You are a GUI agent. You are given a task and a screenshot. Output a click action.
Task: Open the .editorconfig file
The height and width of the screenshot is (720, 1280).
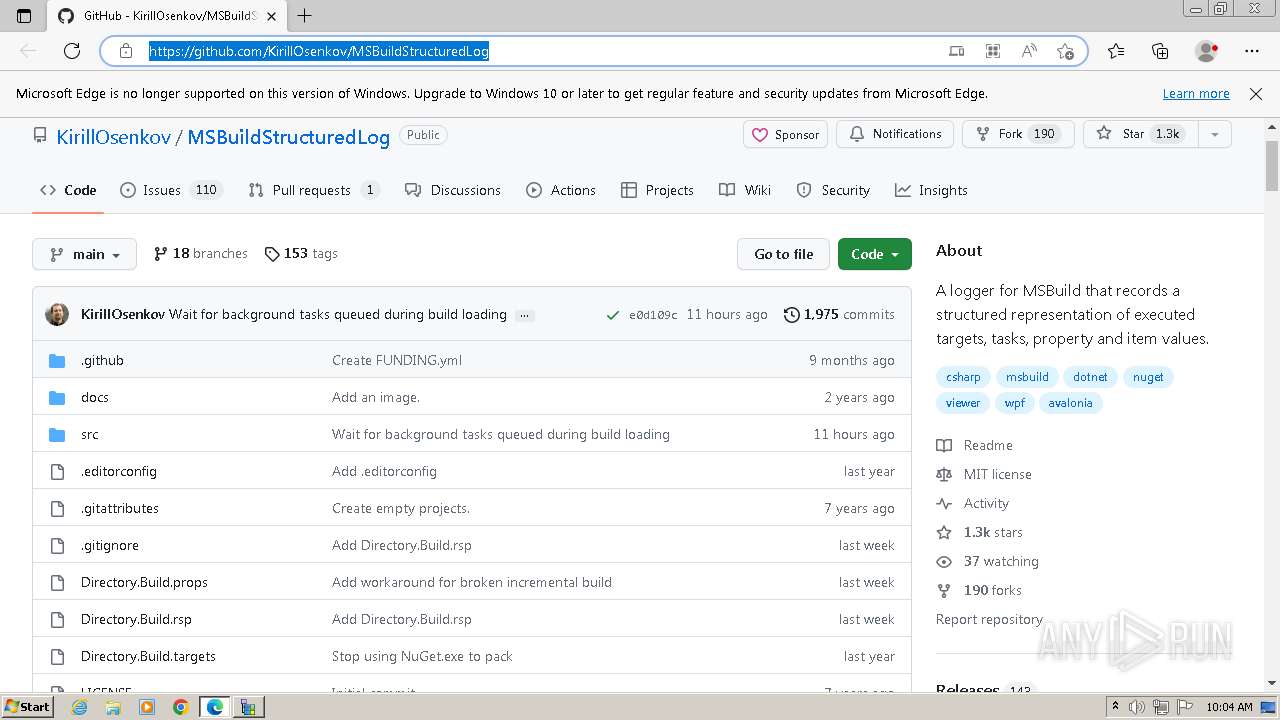coord(119,471)
